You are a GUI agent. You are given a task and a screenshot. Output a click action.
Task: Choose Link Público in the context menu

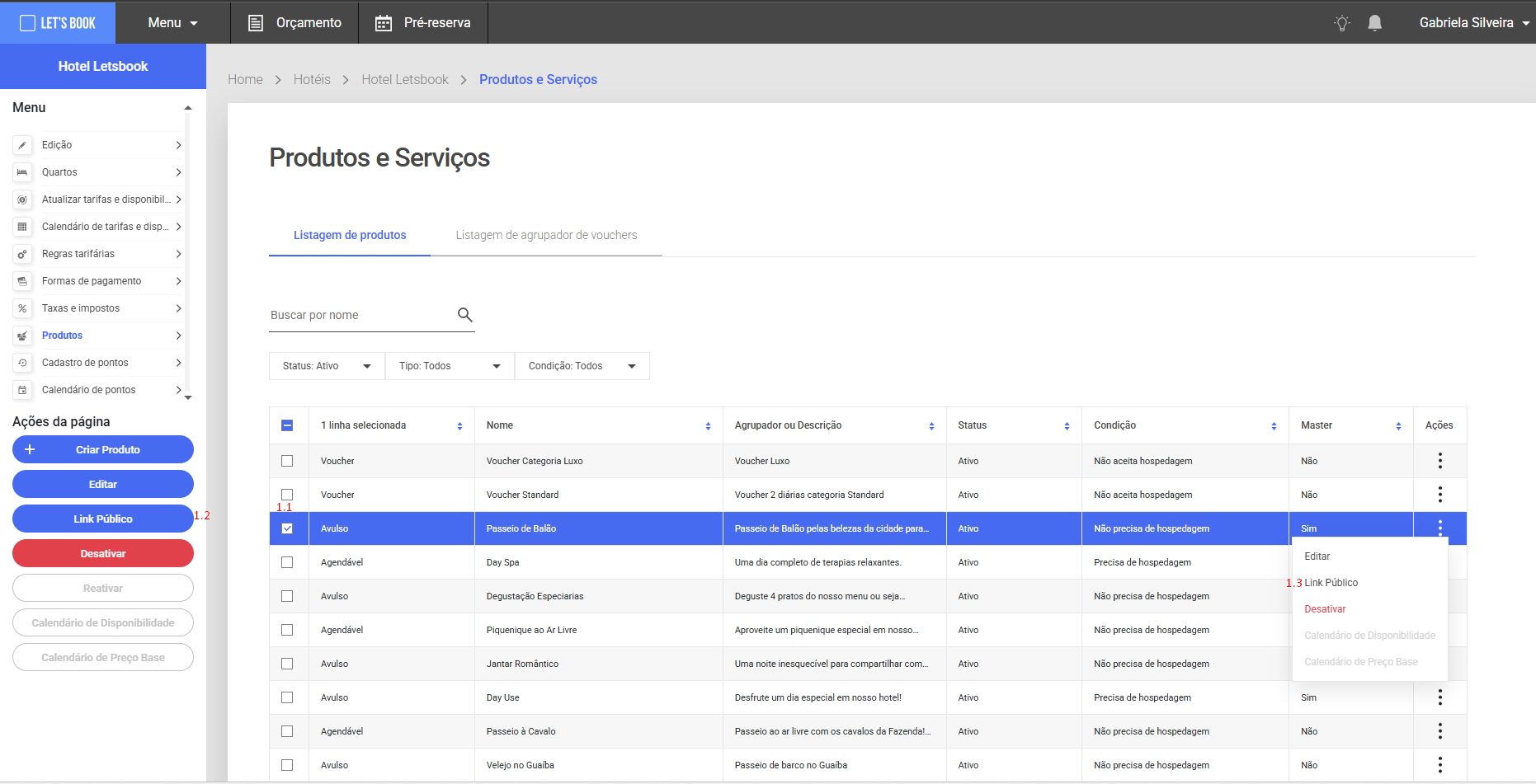point(1331,583)
